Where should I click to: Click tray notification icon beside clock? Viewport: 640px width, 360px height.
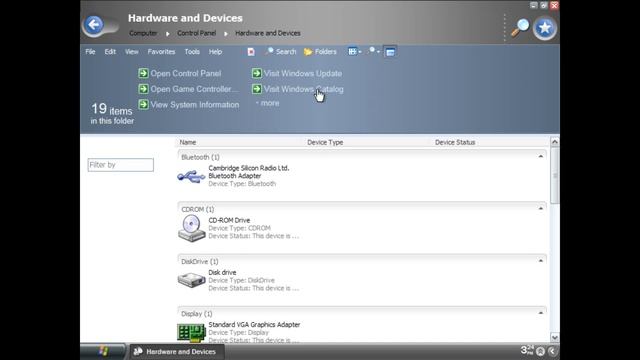(x=540, y=351)
